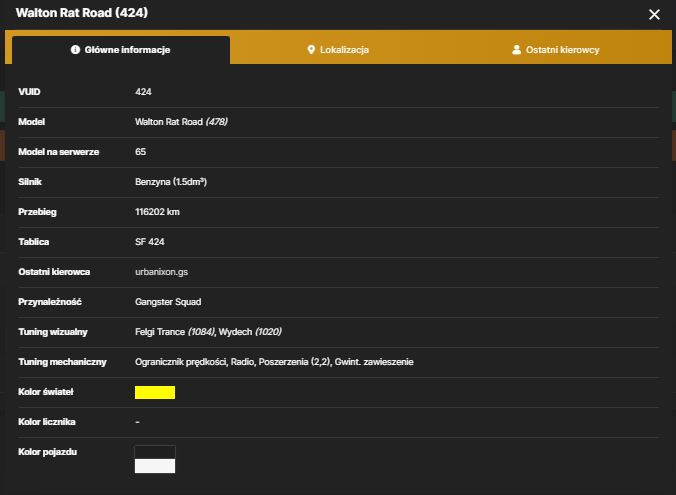This screenshot has width=676, height=495.
Task: Click the Tuning wizualny row label
Action: coord(53,332)
